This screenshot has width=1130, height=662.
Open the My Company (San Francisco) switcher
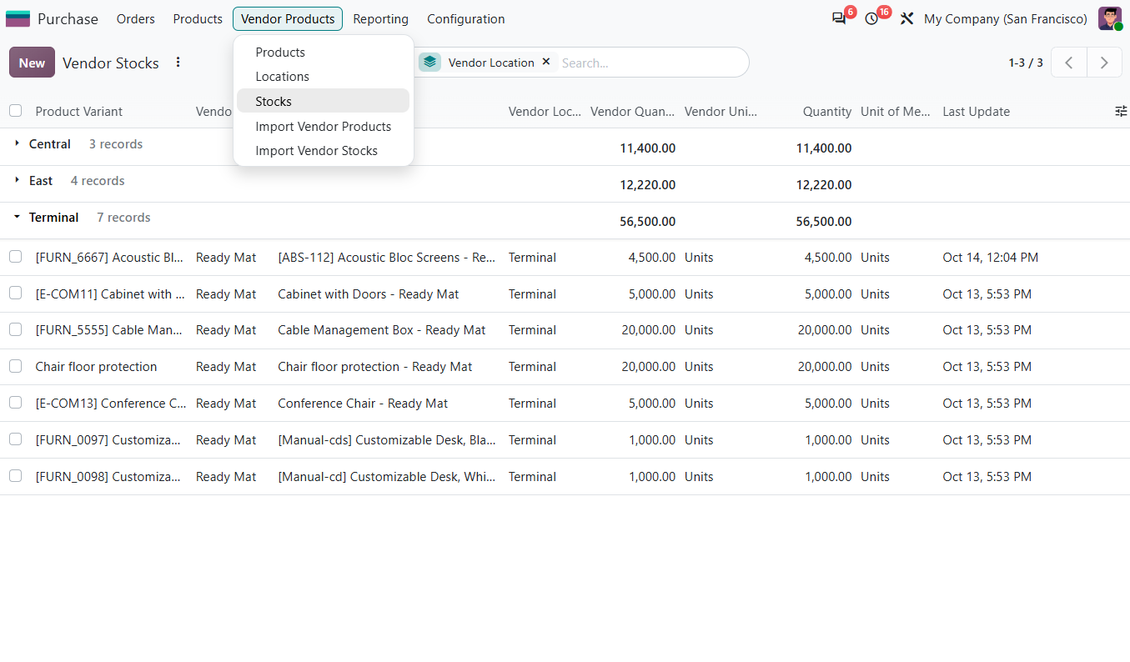[1005, 19]
